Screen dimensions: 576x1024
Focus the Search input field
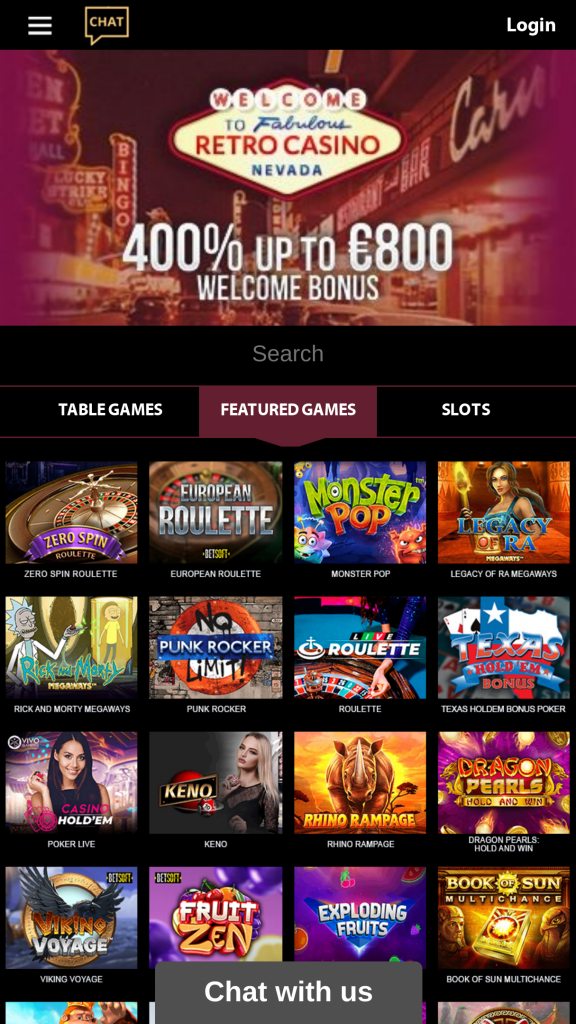[x=288, y=353]
